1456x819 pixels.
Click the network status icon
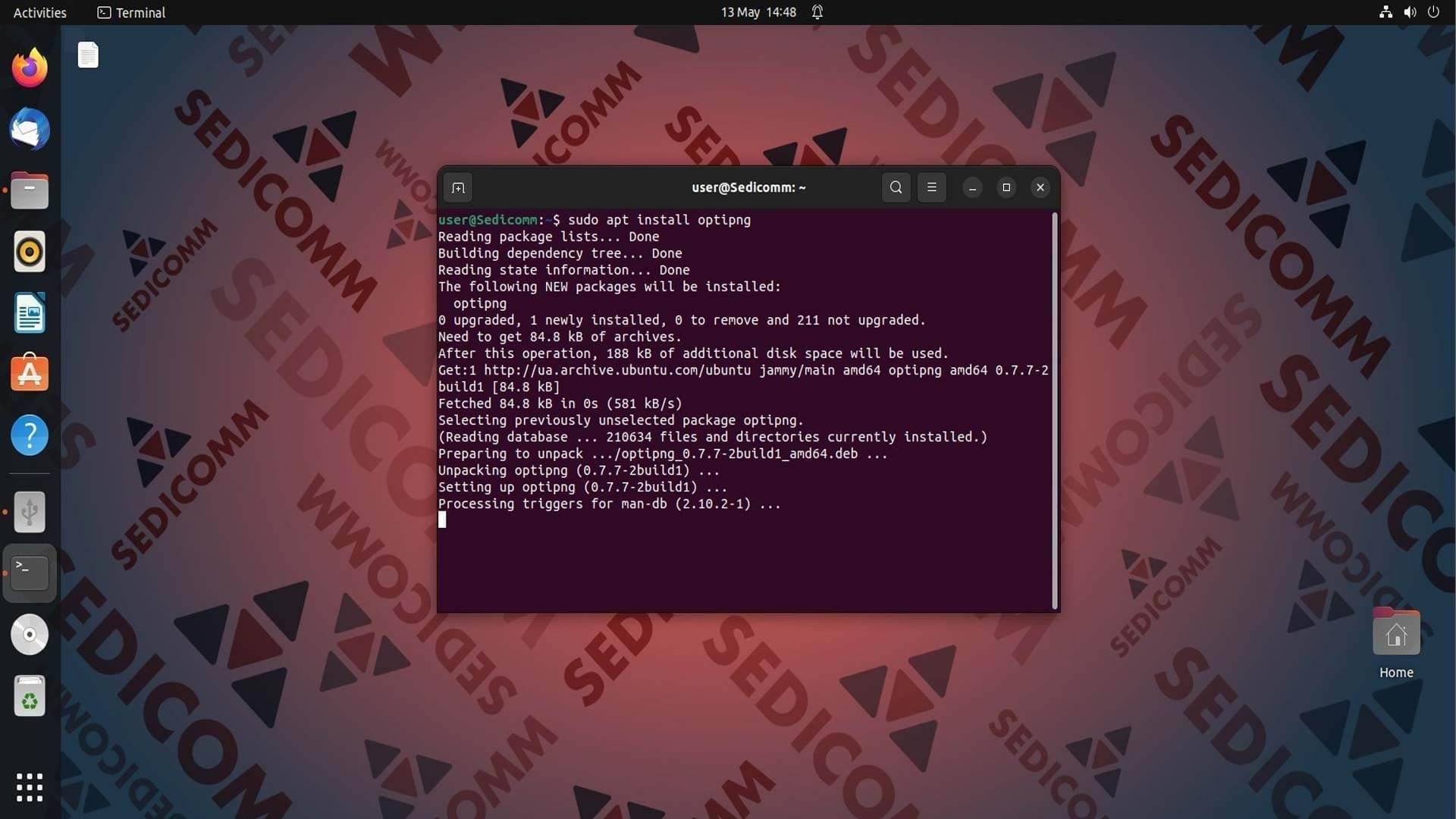1385,12
